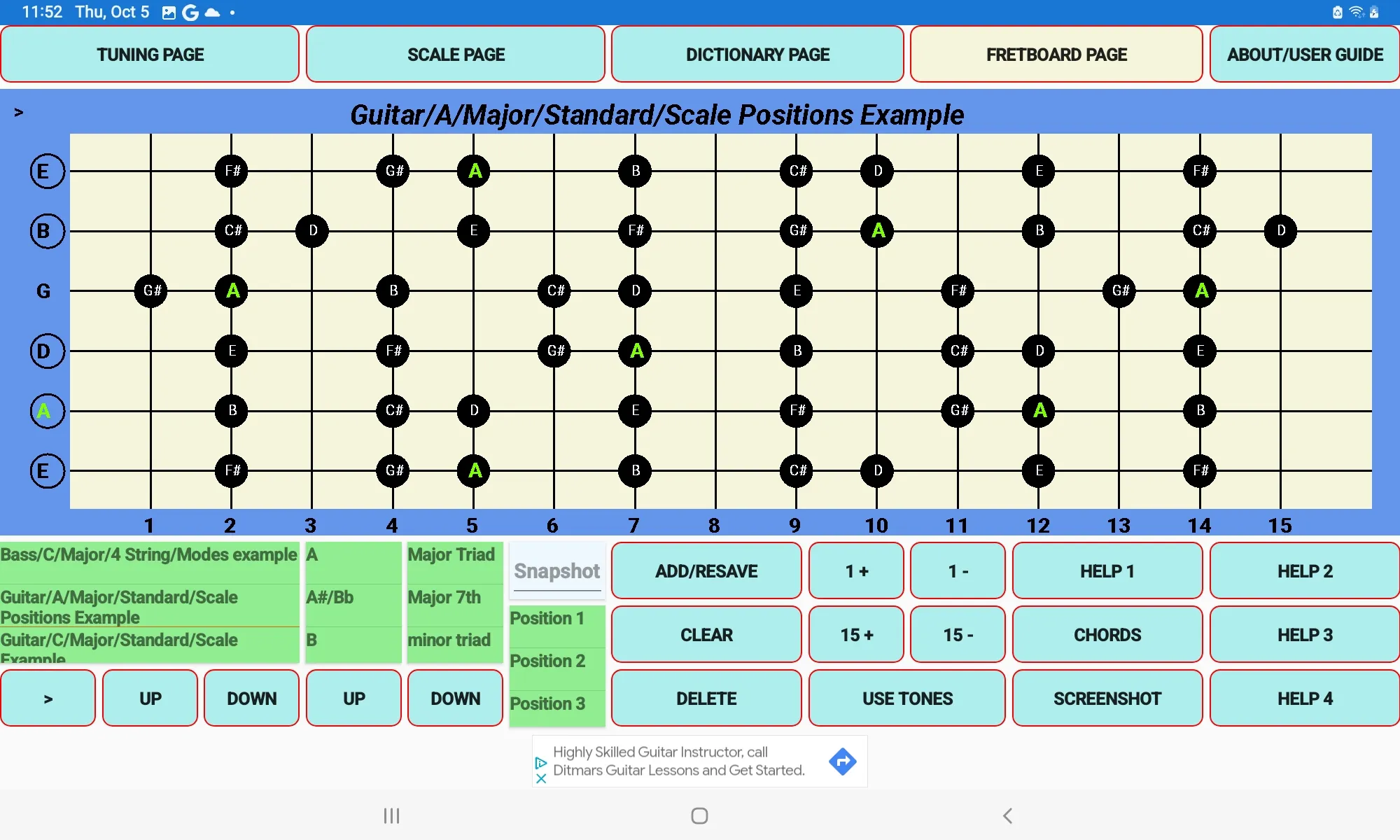The width and height of the screenshot is (1400, 840).
Task: Toggle the D string label circle
Action: point(47,351)
